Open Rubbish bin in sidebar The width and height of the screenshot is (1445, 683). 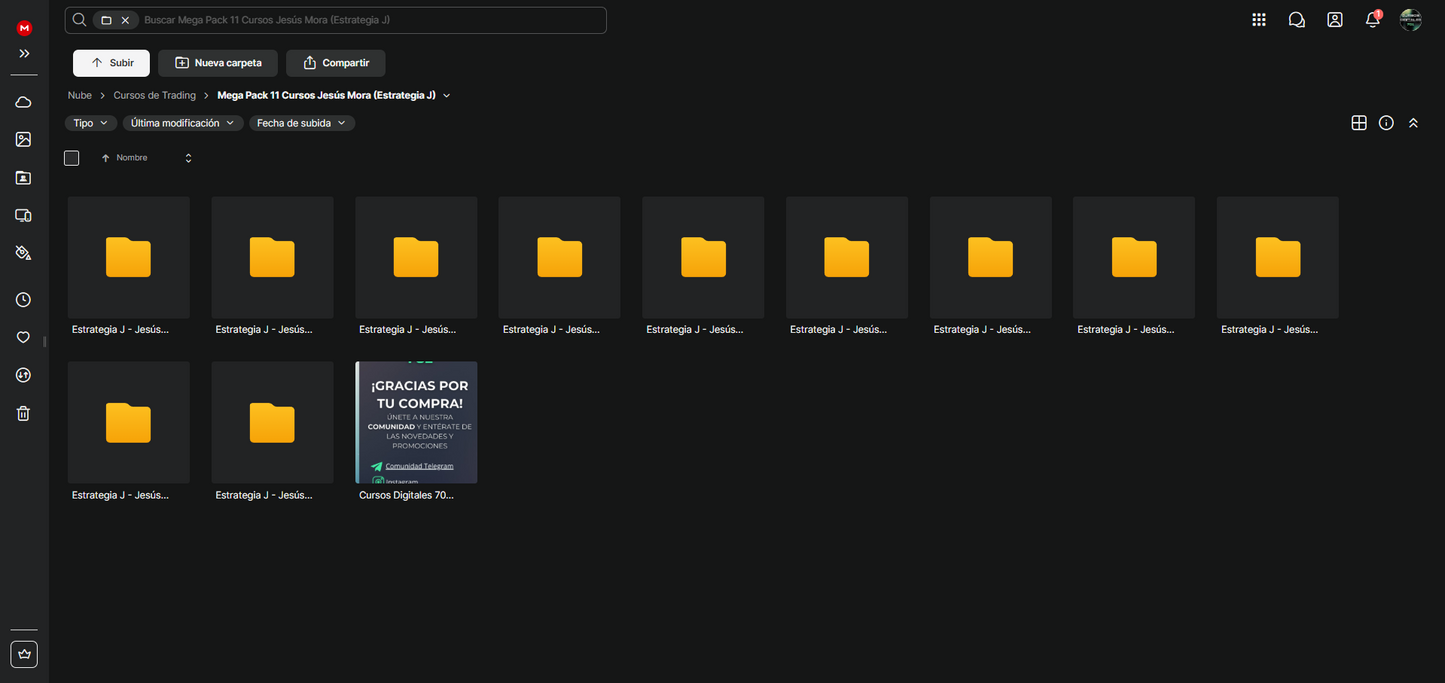(23, 413)
